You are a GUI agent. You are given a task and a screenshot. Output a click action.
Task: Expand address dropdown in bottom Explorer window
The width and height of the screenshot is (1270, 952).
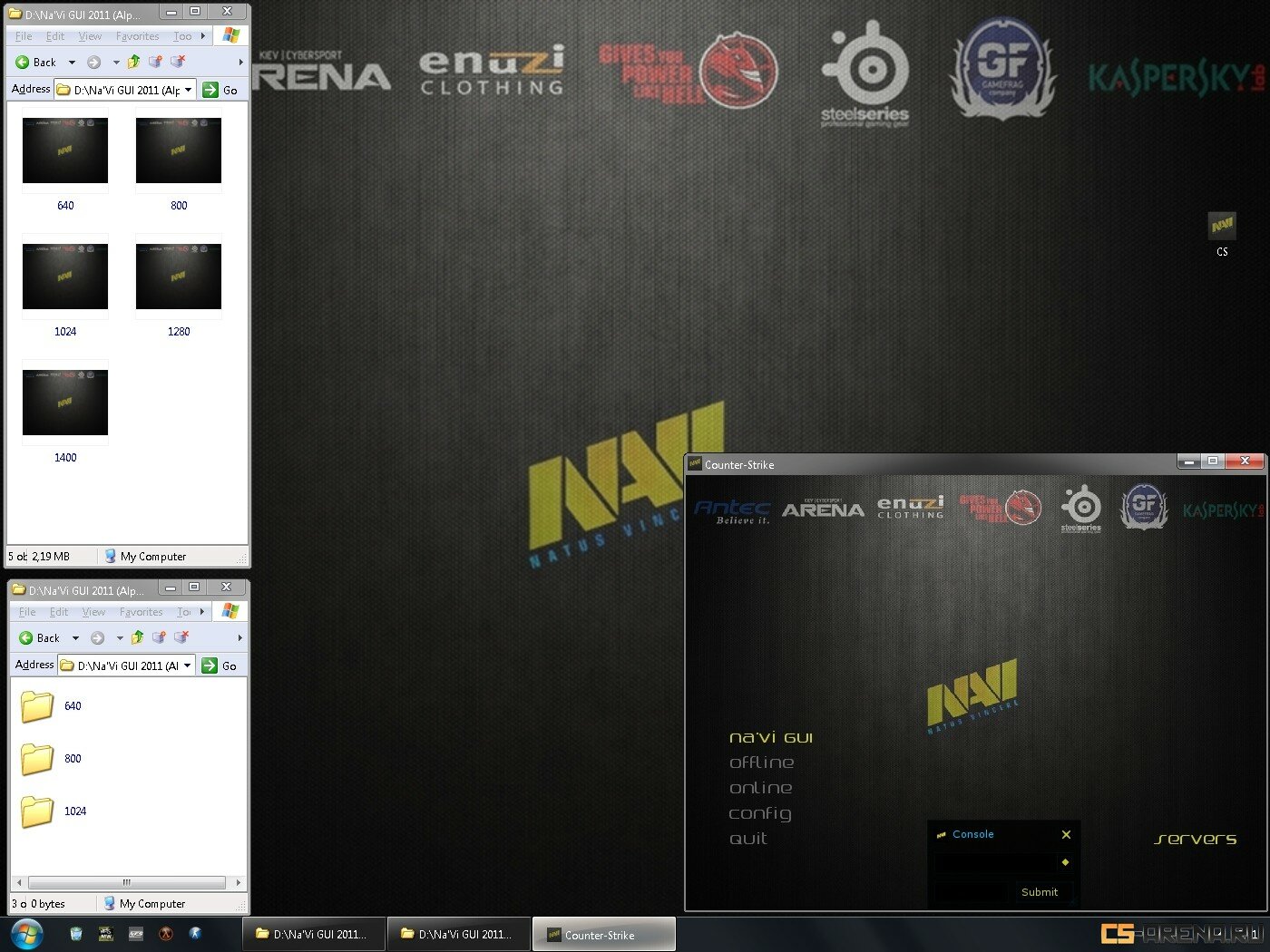pyautogui.click(x=188, y=665)
